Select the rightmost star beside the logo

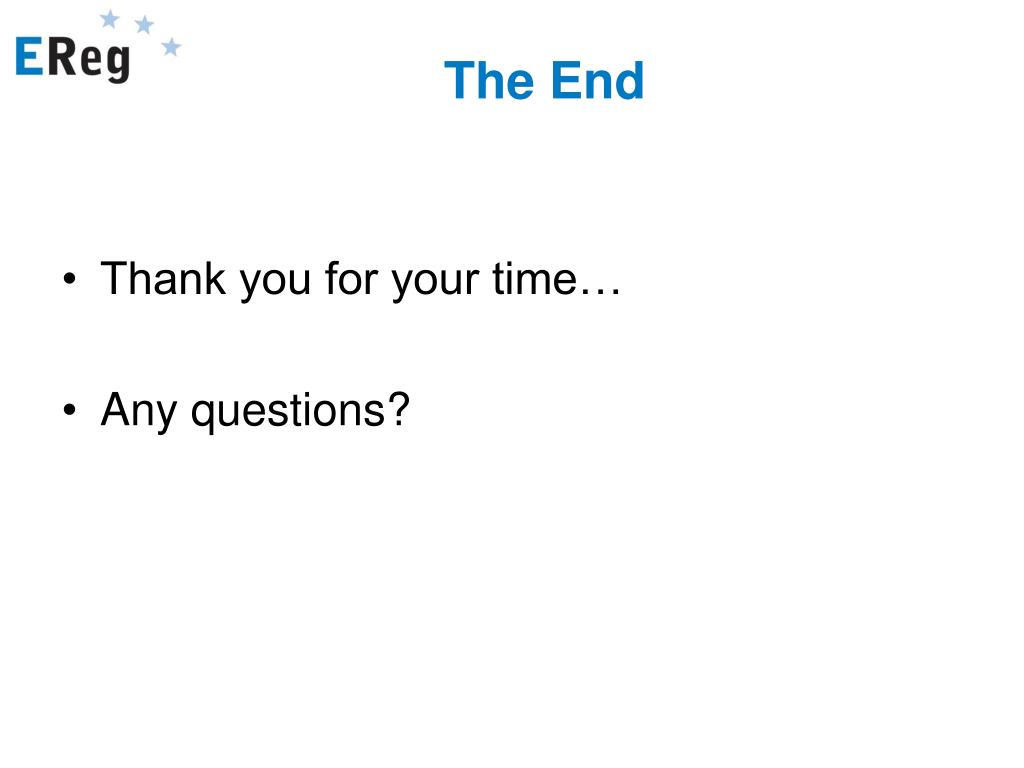pyautogui.click(x=171, y=47)
